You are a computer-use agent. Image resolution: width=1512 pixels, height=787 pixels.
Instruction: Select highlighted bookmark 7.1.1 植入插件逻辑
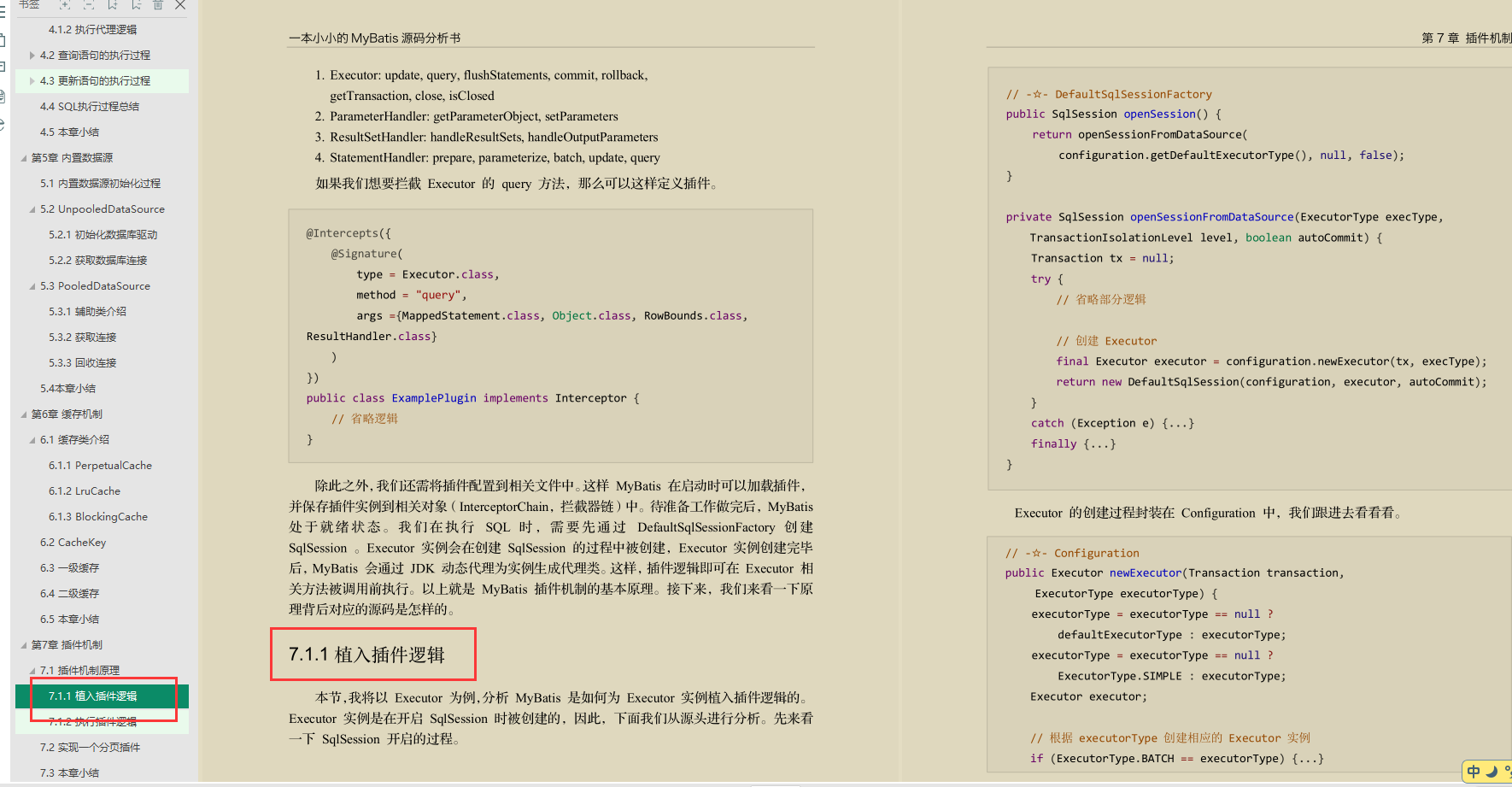(102, 696)
